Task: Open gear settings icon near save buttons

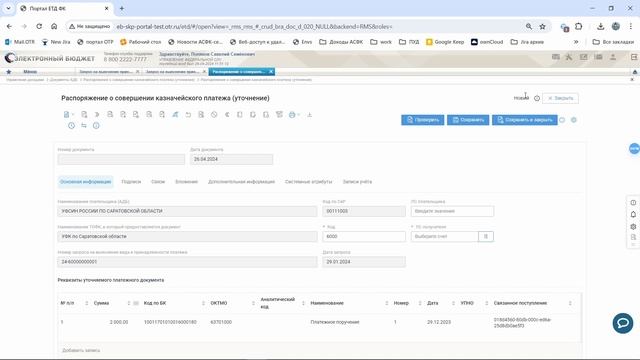Action: point(574,120)
